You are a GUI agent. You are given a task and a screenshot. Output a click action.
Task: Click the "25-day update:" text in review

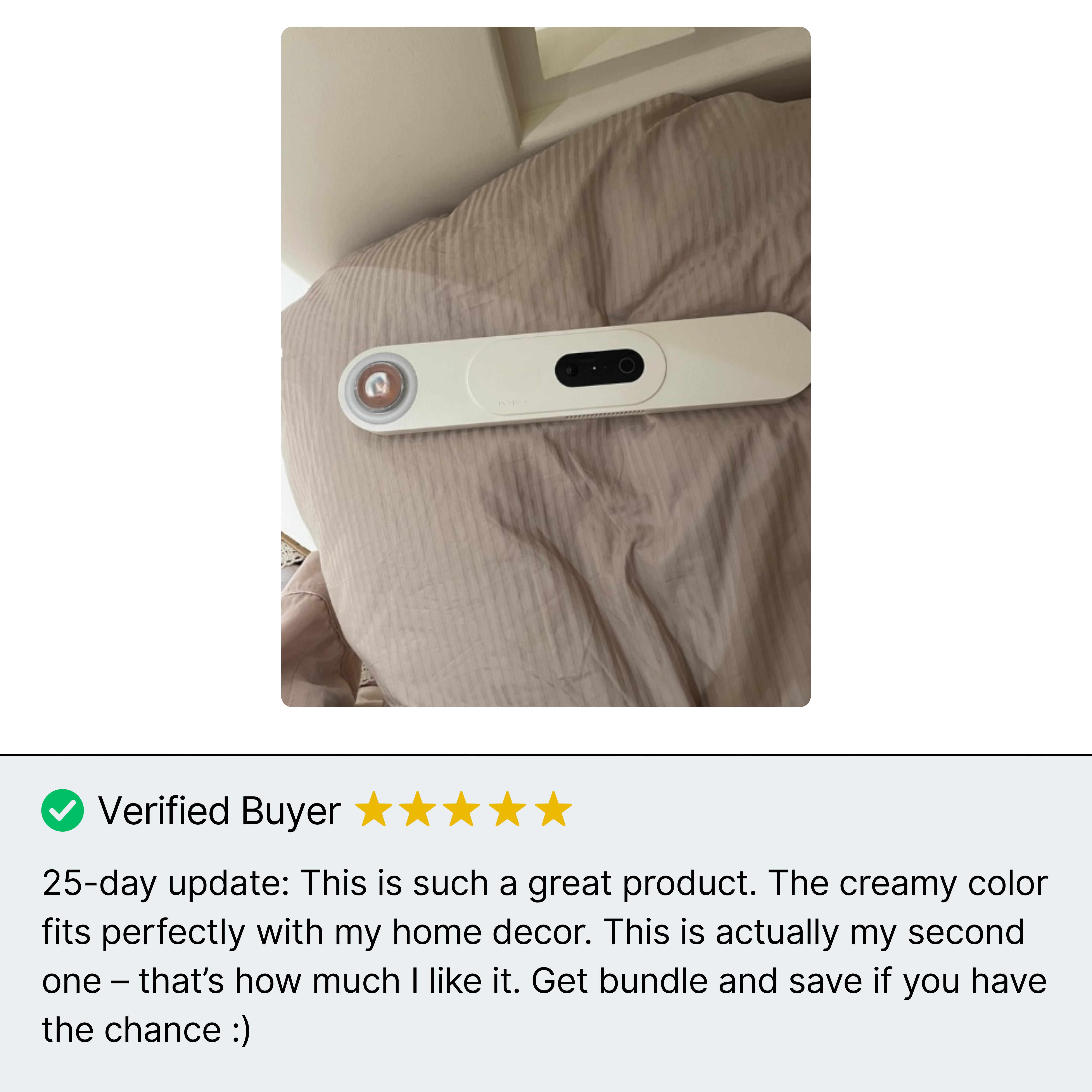(x=166, y=883)
